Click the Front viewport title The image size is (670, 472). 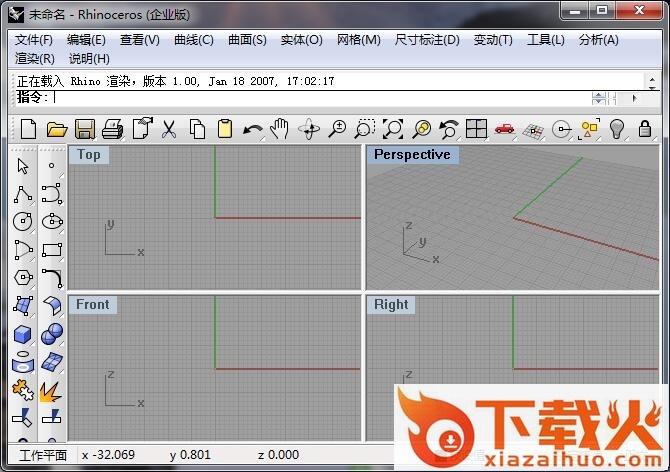tap(93, 305)
